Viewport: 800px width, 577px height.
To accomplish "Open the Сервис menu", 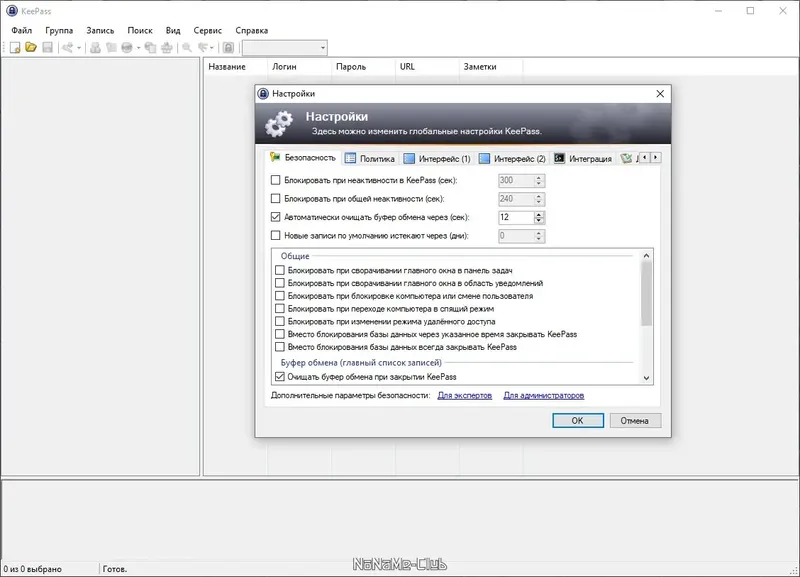I will tap(208, 30).
